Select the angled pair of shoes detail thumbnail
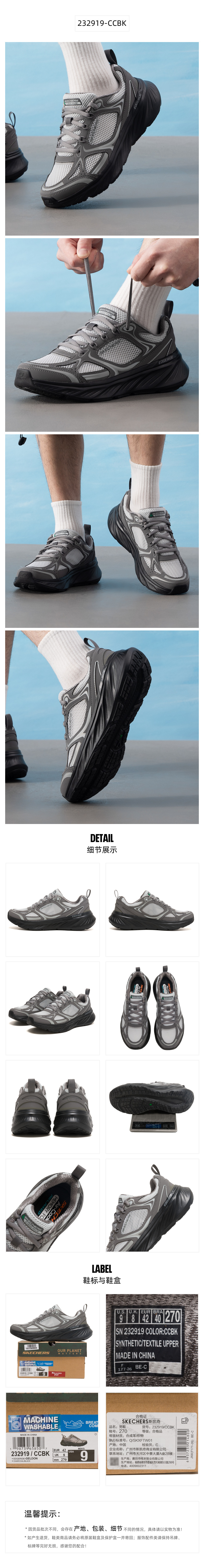This screenshot has width=204, height=1568. point(52,1008)
